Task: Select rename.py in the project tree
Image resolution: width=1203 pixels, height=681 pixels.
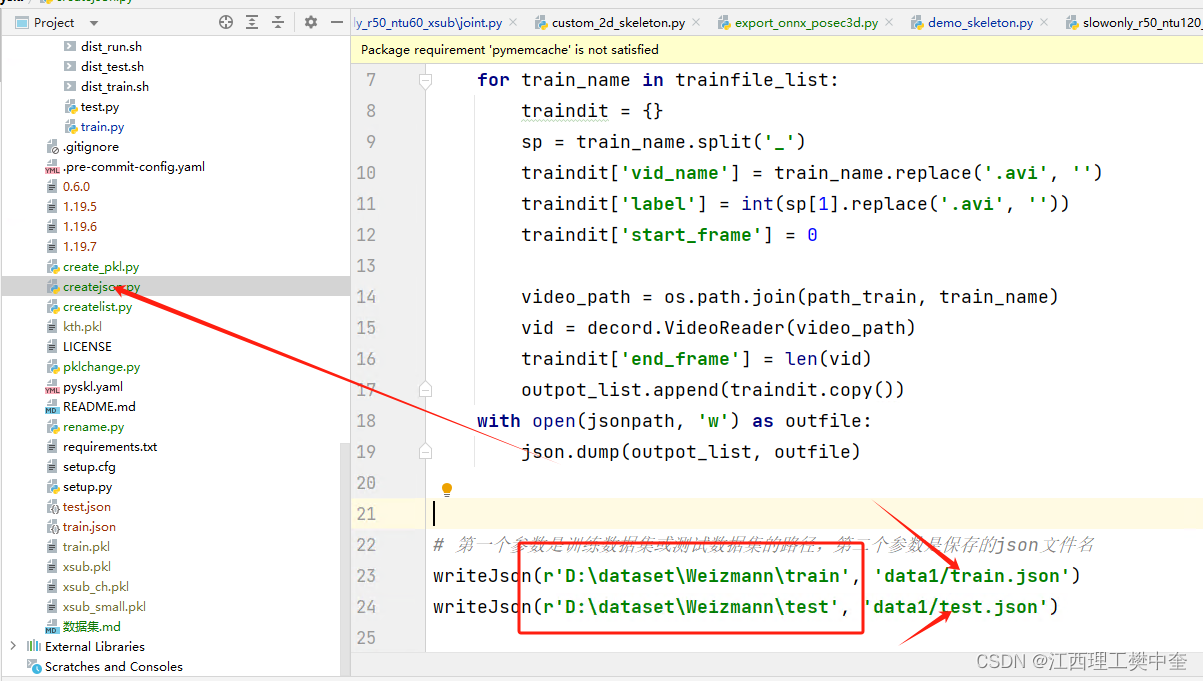Action: 93,427
